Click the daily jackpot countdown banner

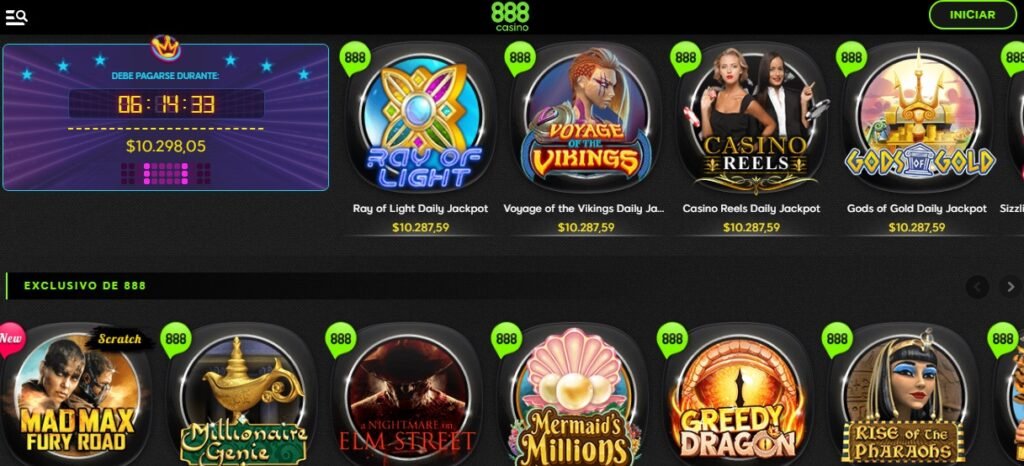166,117
